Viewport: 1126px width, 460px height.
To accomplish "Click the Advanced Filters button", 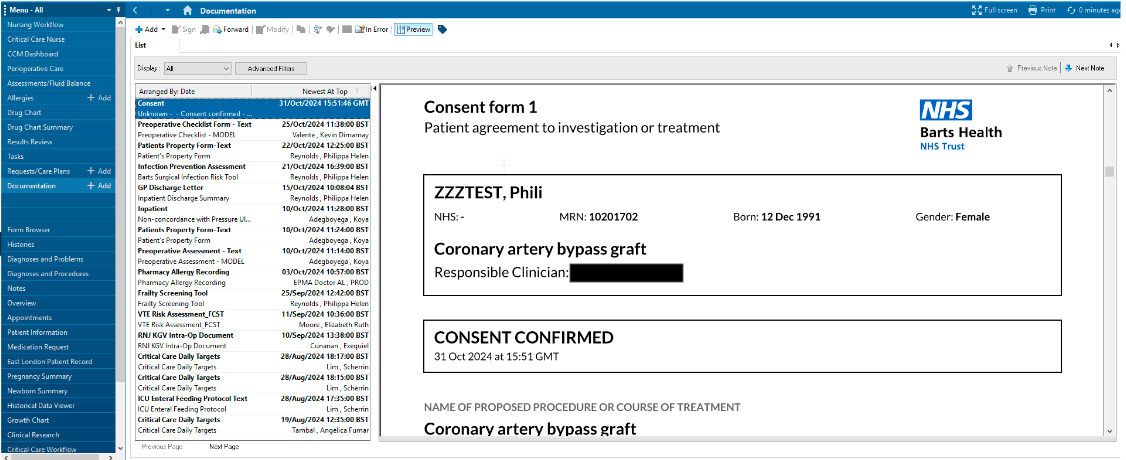I will (x=271, y=68).
